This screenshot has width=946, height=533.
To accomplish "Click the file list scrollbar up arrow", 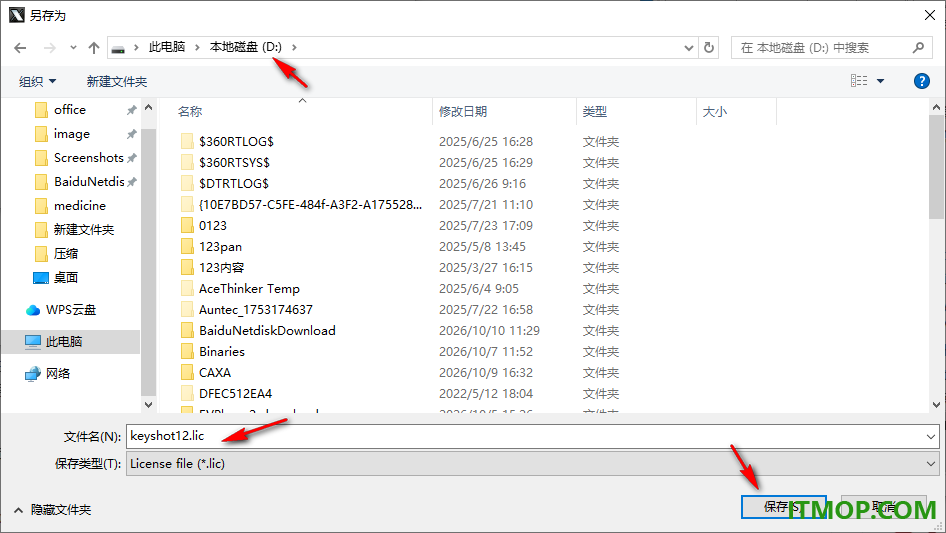I will [x=936, y=107].
